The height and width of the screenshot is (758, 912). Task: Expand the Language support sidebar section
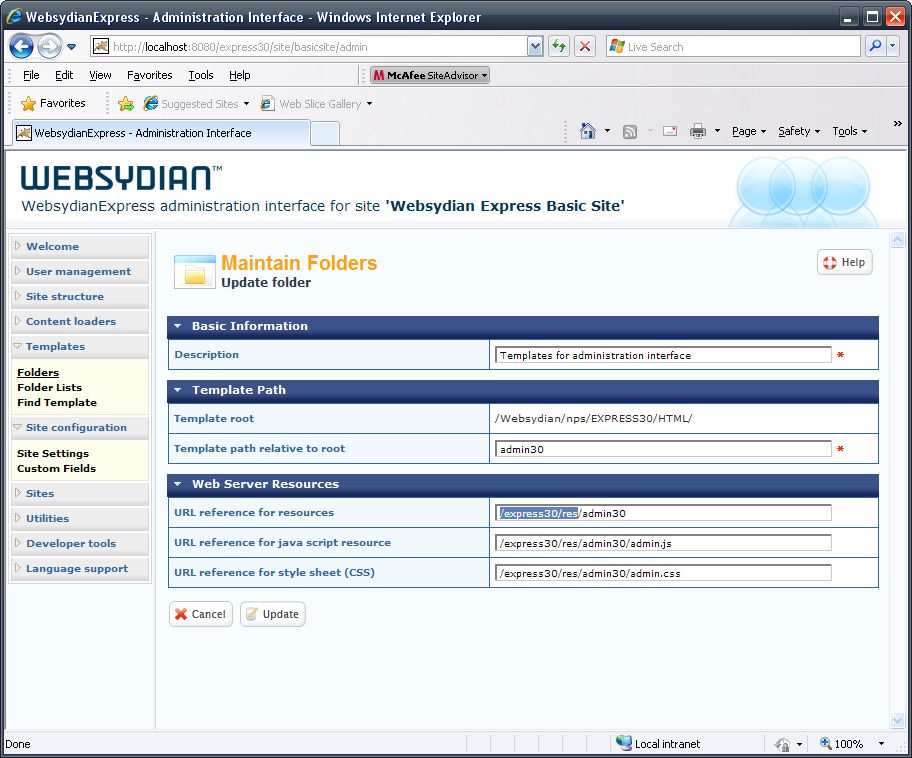coord(80,568)
